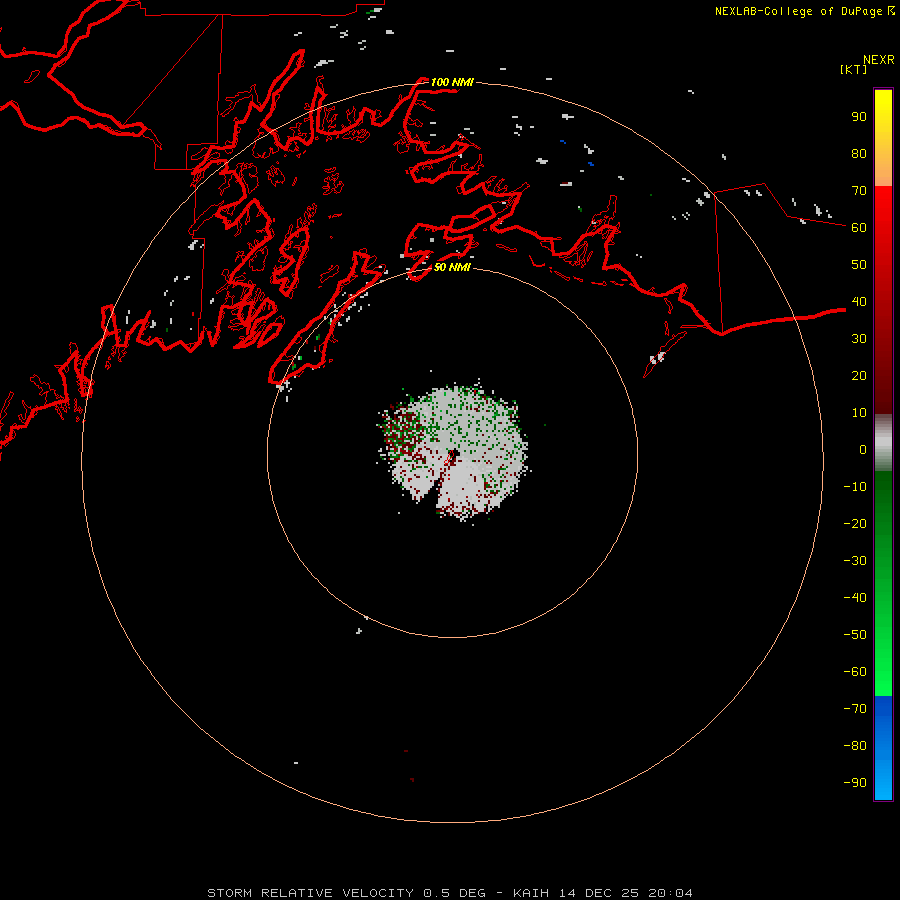Click the -50 scale label
The height and width of the screenshot is (900, 900).
point(855,635)
